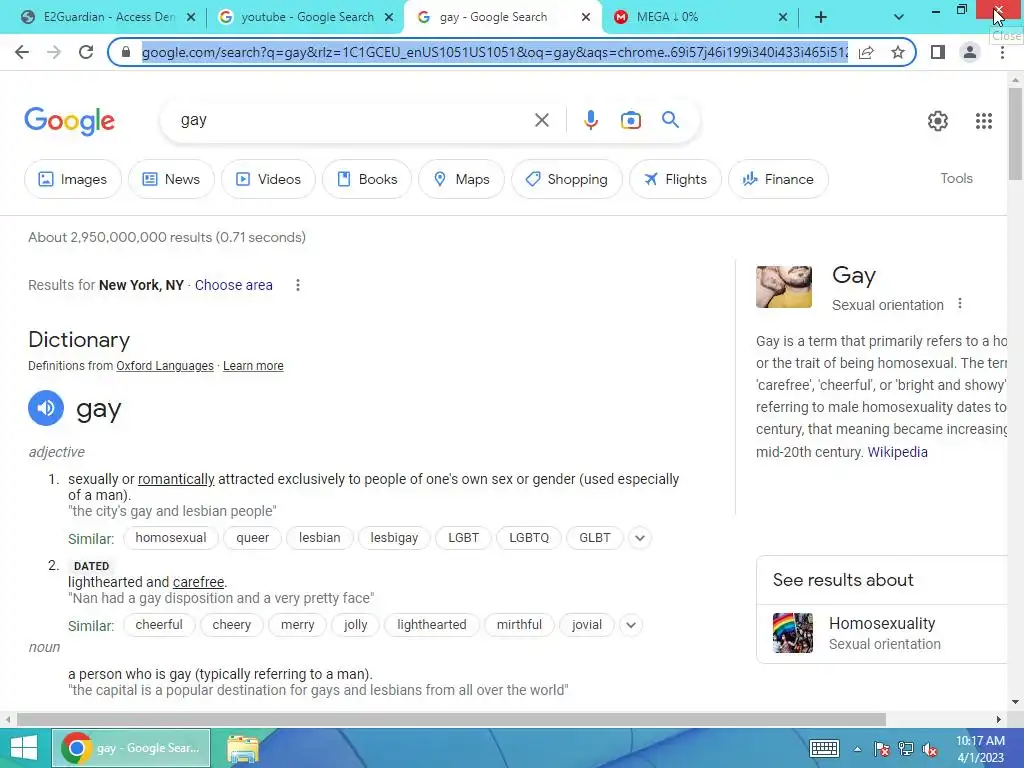Close the youtube Google Search tab
Image resolution: width=1024 pixels, height=768 pixels.
tap(389, 18)
